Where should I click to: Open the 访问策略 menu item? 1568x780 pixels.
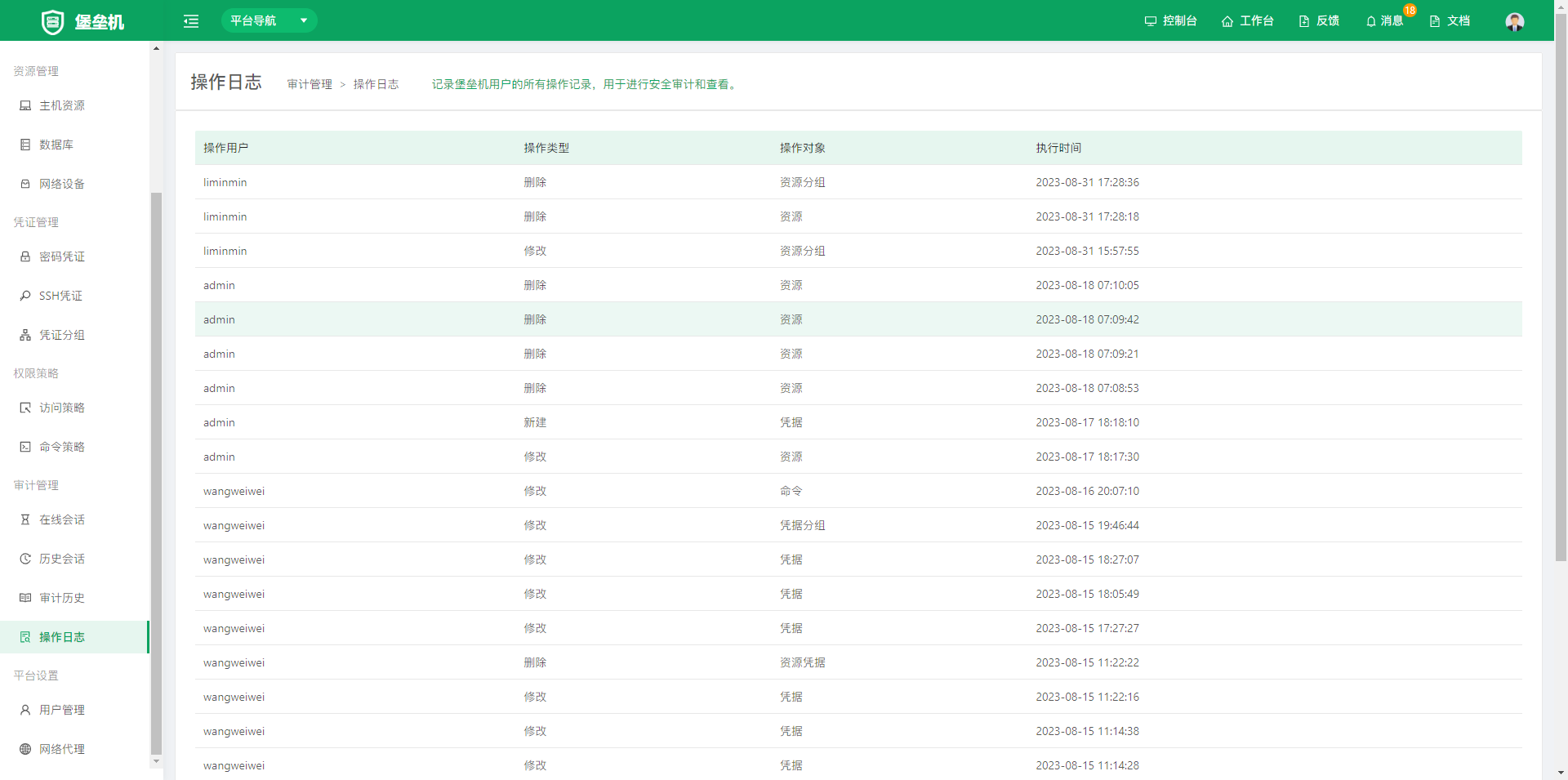[x=74, y=408]
